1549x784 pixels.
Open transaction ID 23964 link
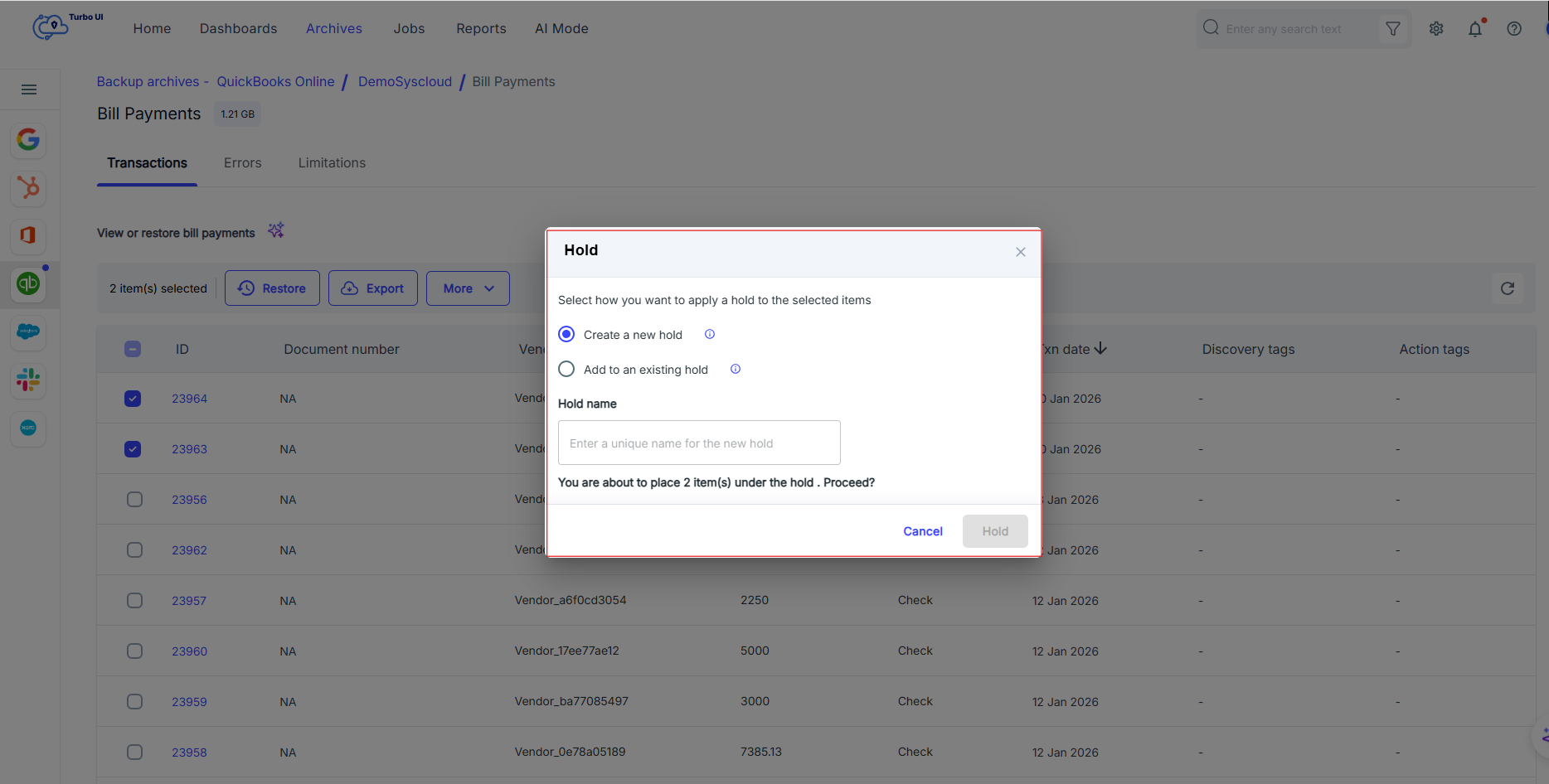coord(189,399)
